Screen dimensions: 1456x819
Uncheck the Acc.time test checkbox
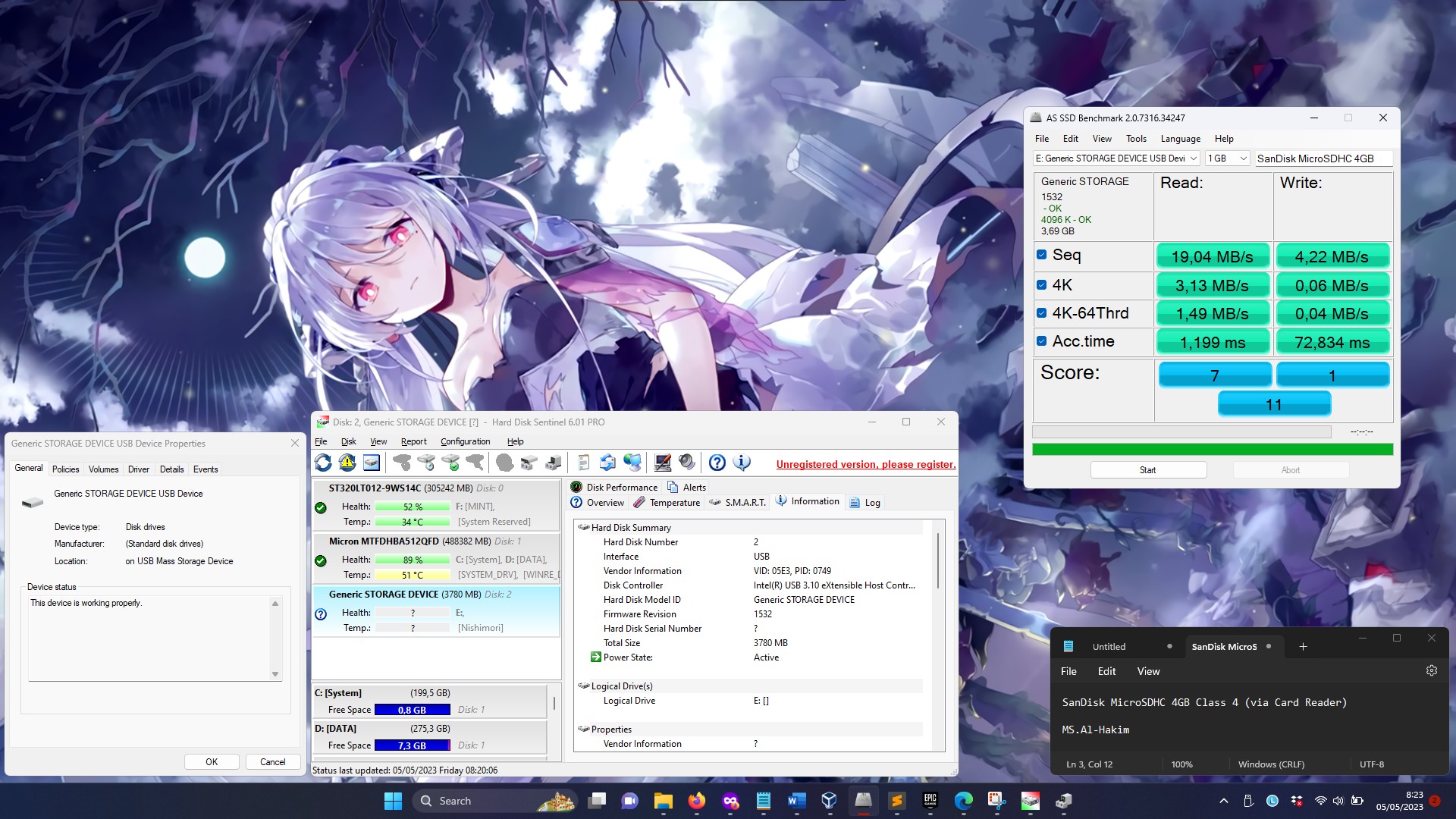pos(1042,341)
